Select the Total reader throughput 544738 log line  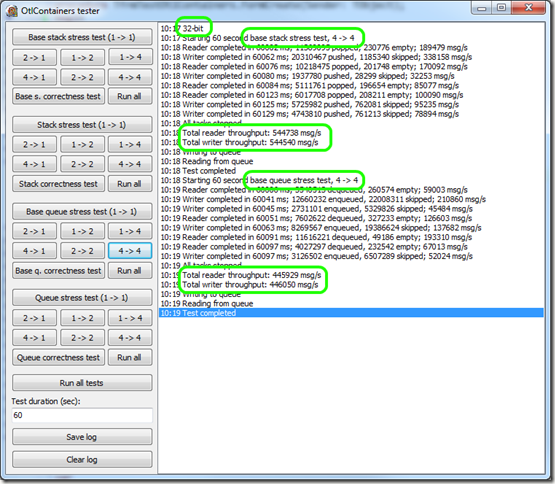(x=241, y=133)
